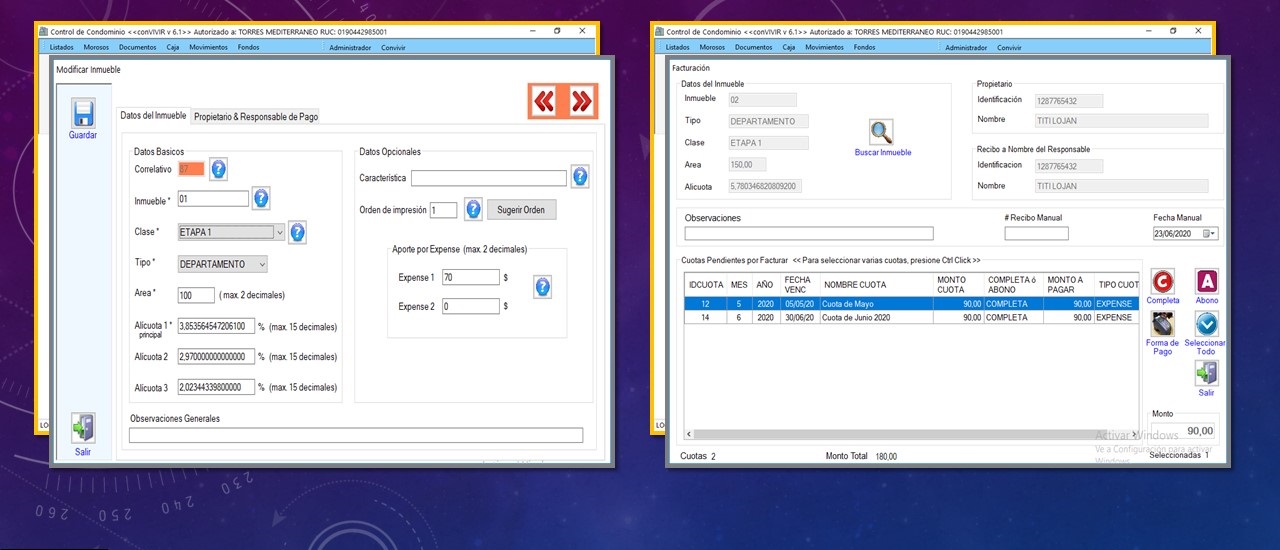Click the Salir exit icon in Modificar Inmueble

pos(83,428)
